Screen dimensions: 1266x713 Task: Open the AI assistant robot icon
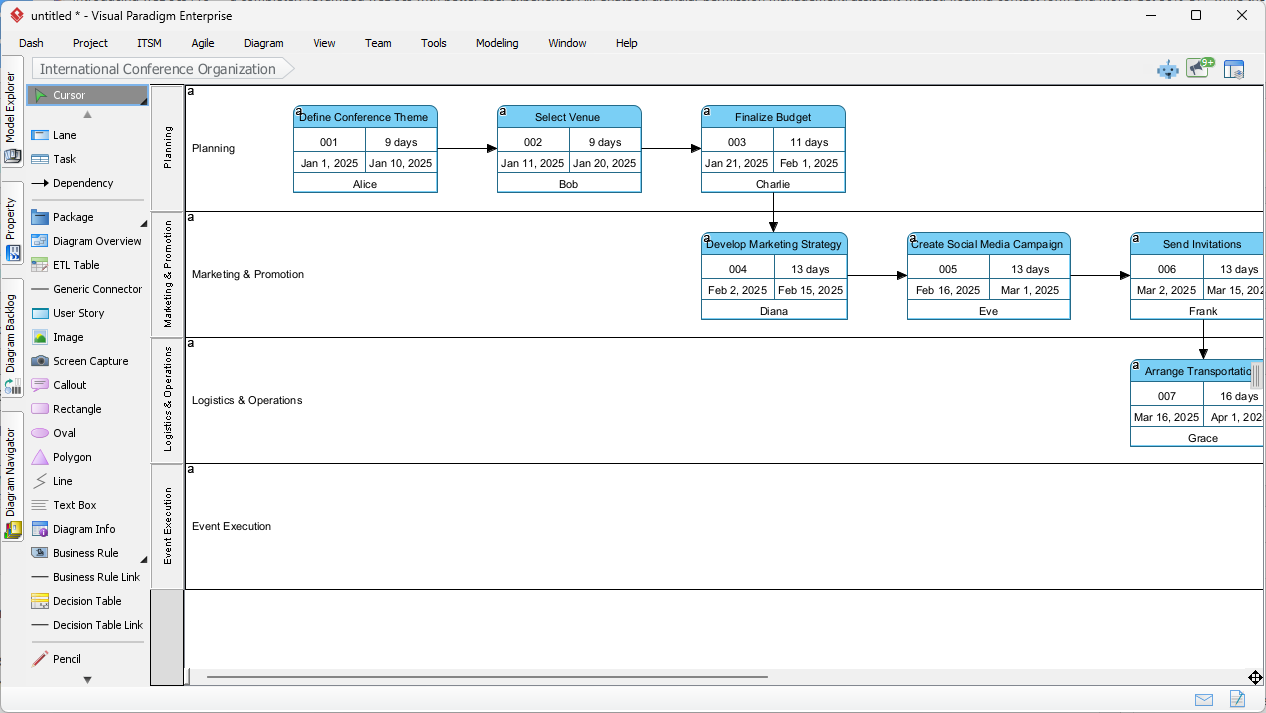point(1167,68)
